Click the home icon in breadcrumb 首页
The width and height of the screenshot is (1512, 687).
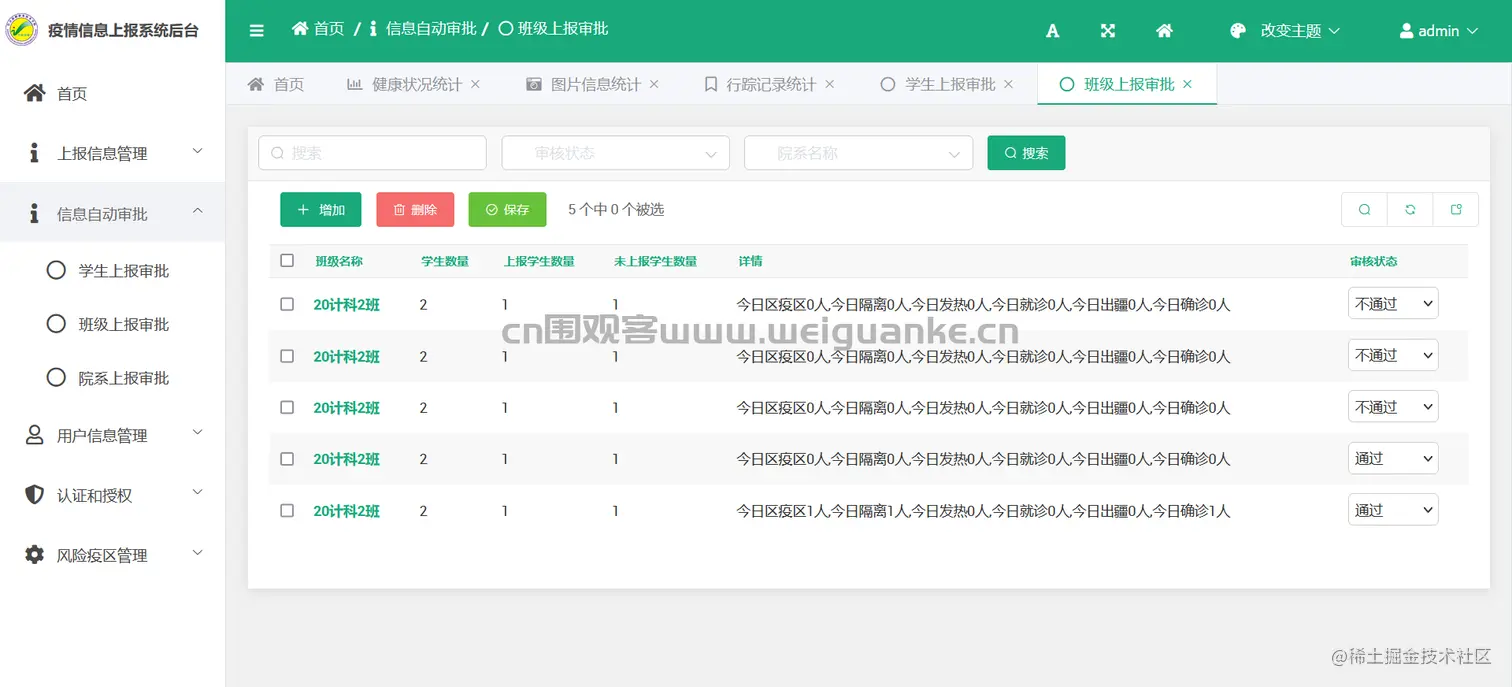pos(300,29)
